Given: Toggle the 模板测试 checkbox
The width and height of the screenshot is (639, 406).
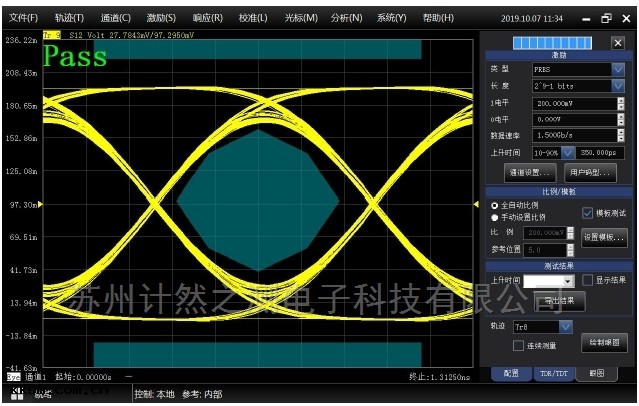Looking at the screenshot, I should tap(587, 212).
